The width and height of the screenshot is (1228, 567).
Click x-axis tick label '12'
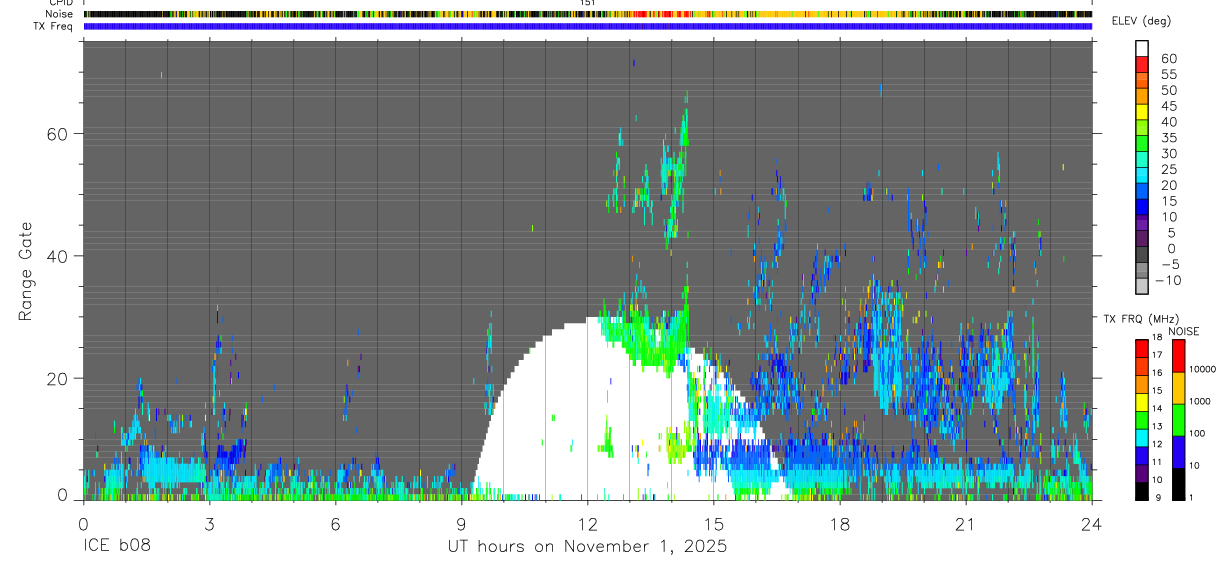[587, 524]
